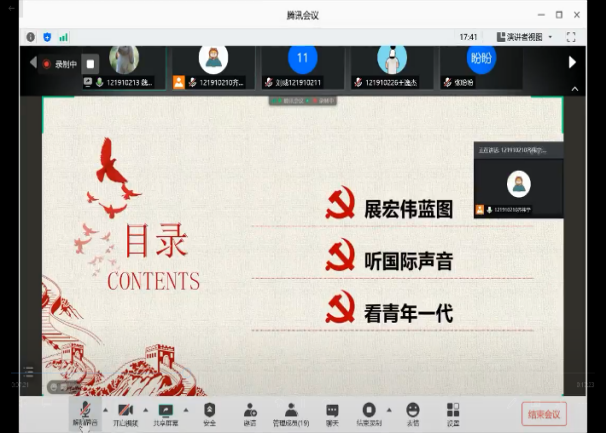Expand video options arrow beside camera
Viewport: 606px width, 433px height.
[x=143, y=409]
